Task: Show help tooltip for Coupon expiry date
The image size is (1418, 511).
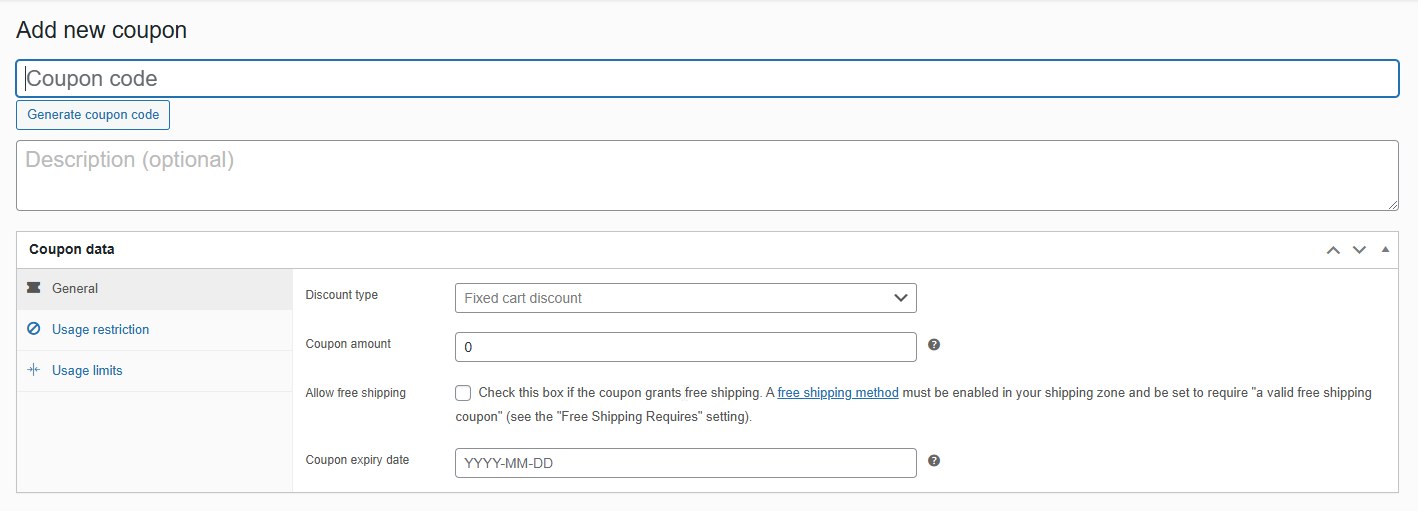Action: pos(934,461)
